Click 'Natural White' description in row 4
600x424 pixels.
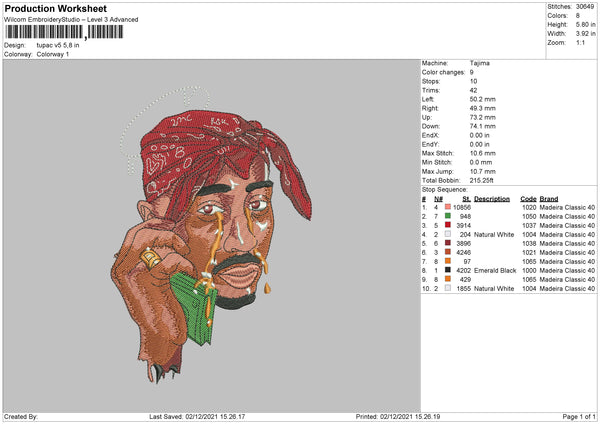[494, 235]
